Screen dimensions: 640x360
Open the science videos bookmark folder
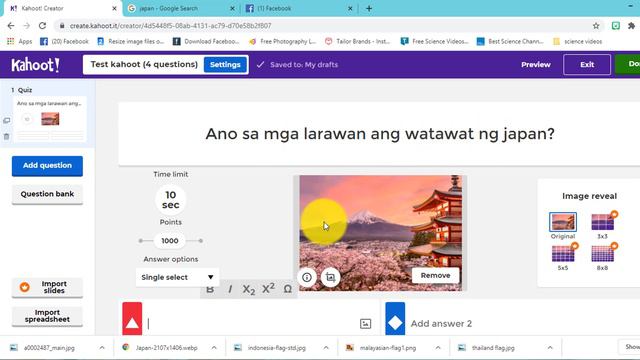tap(578, 41)
